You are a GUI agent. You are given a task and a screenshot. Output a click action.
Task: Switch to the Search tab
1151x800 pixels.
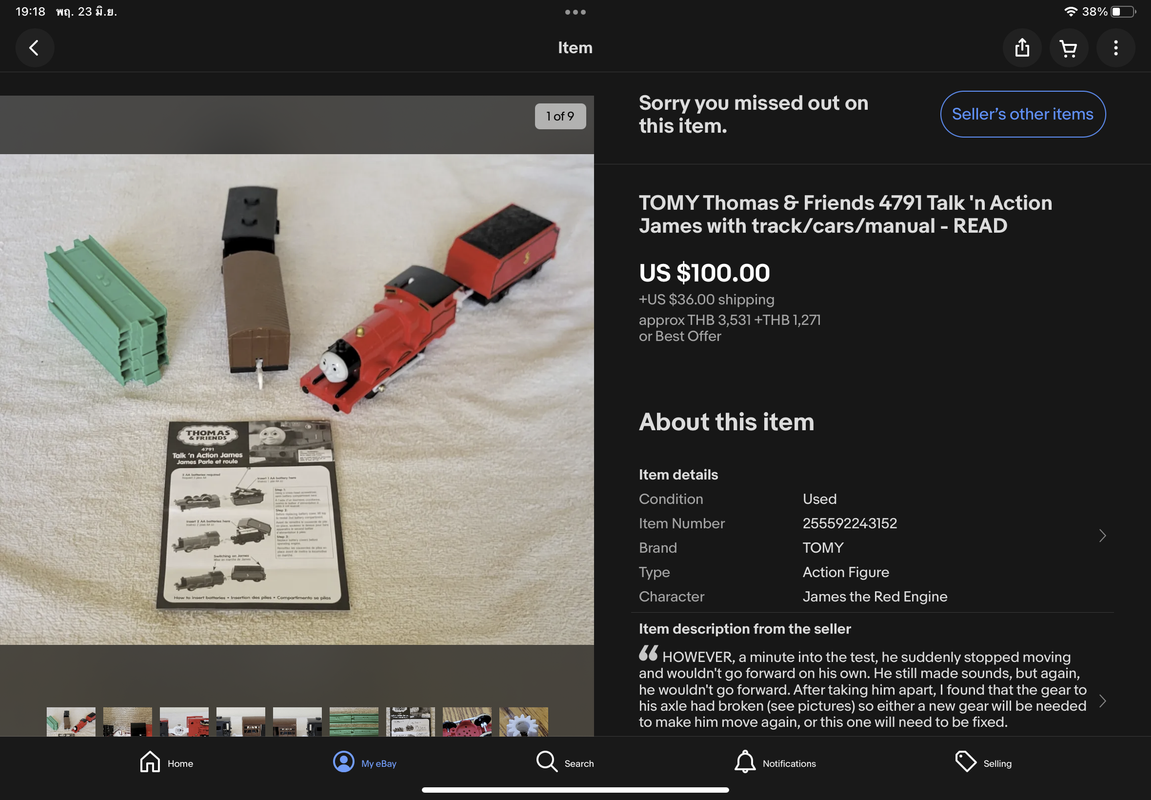[x=564, y=763]
